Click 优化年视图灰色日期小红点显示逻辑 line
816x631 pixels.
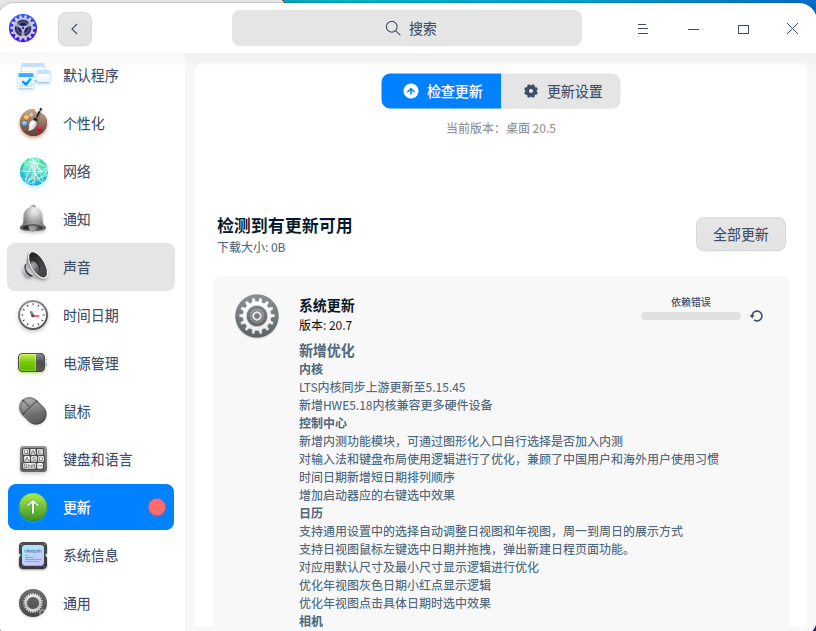click(x=395, y=585)
